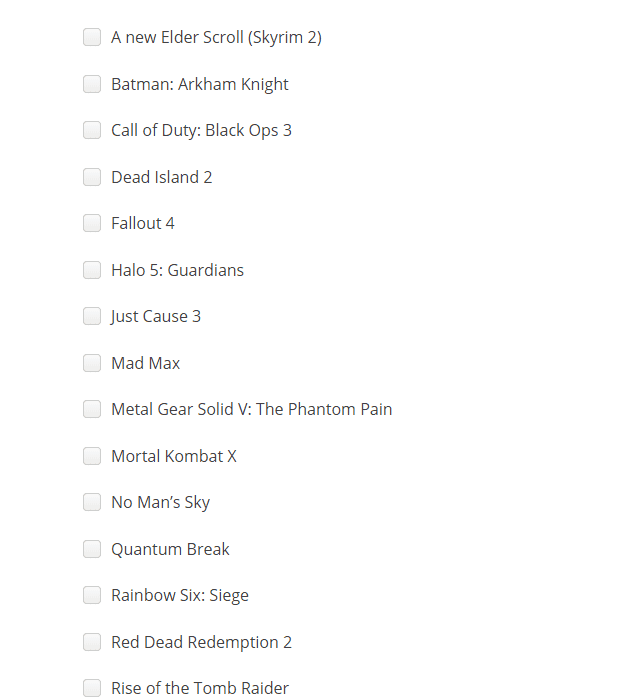The image size is (624, 698).
Task: Check the Fallout 4 option
Action: (92, 223)
